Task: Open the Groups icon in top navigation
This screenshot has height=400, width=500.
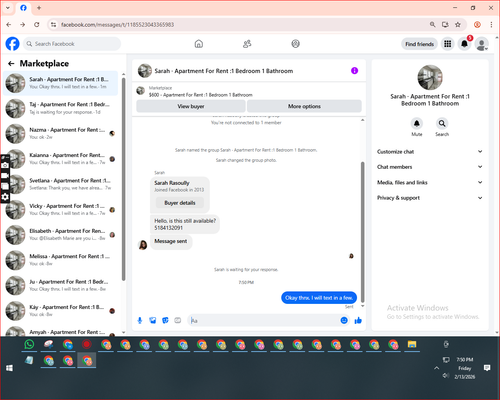Action: pos(295,44)
